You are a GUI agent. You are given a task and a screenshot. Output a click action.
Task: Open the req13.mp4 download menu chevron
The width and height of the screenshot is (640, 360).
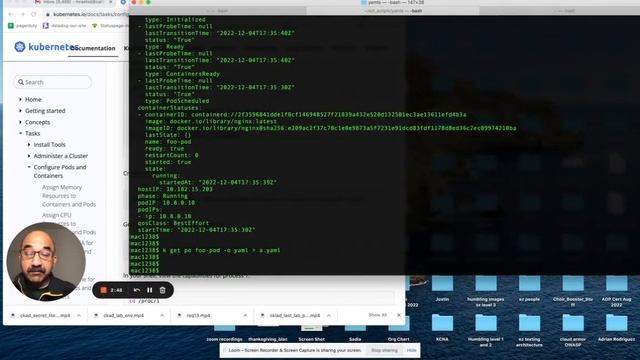(x=245, y=316)
